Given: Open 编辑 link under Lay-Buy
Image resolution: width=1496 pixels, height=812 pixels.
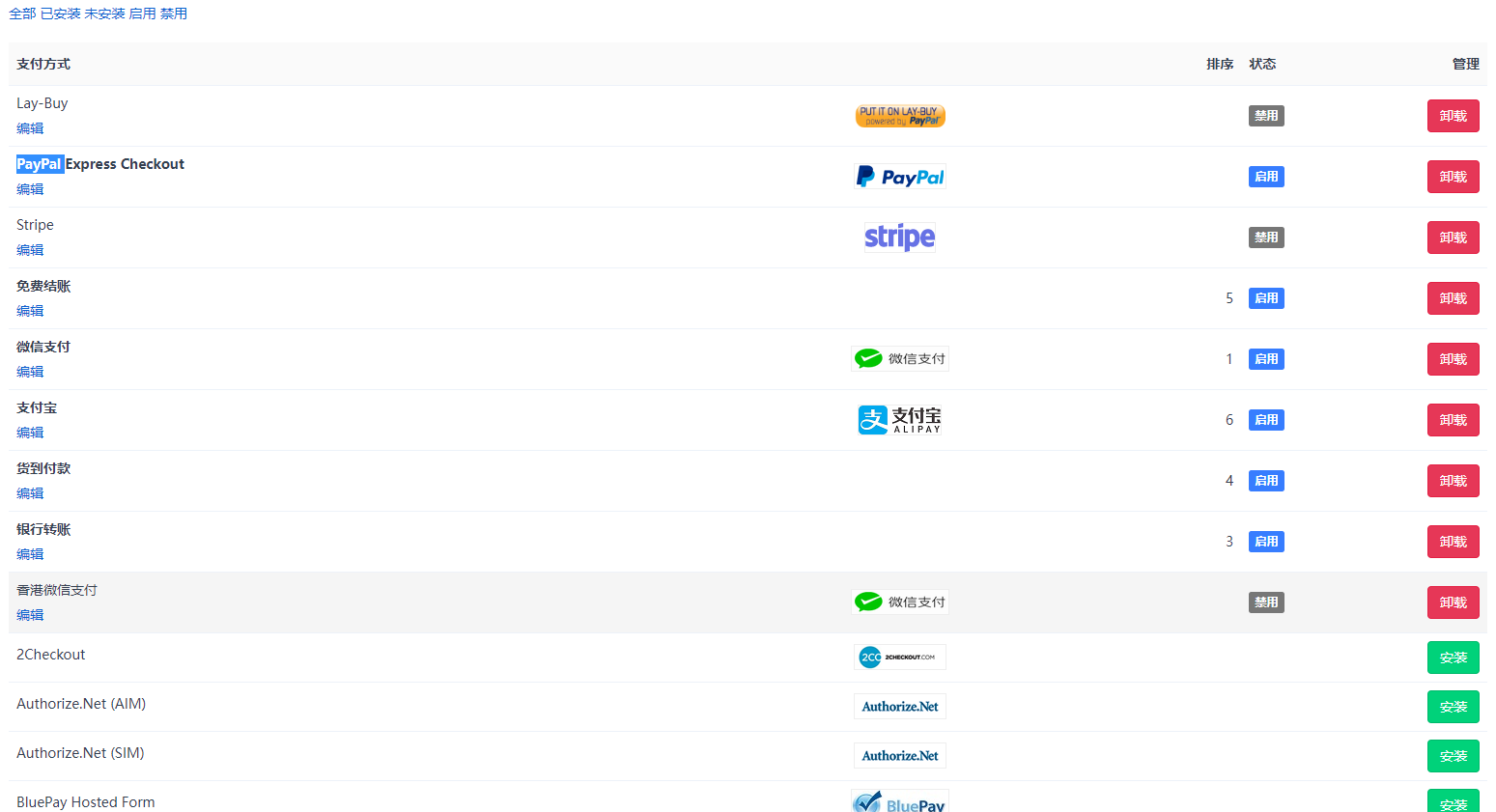Looking at the screenshot, I should [x=30, y=128].
